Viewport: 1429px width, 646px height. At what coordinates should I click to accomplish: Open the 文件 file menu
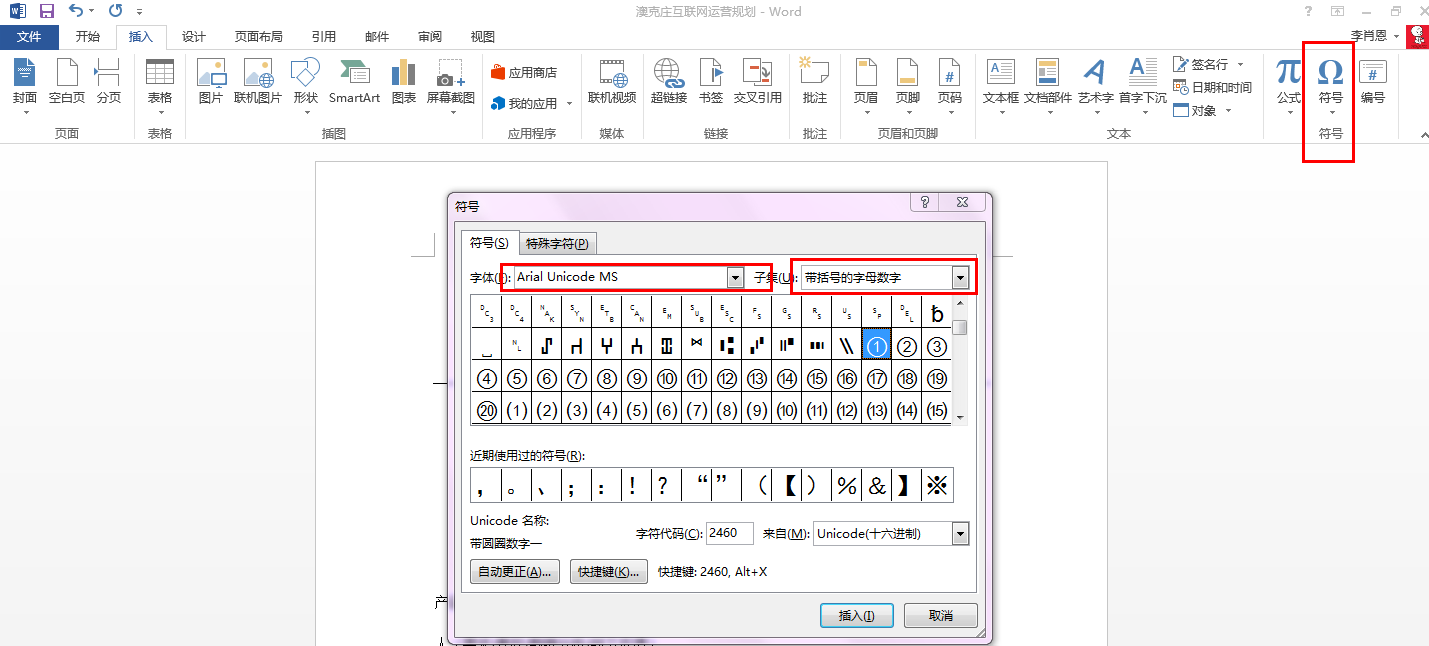29,37
